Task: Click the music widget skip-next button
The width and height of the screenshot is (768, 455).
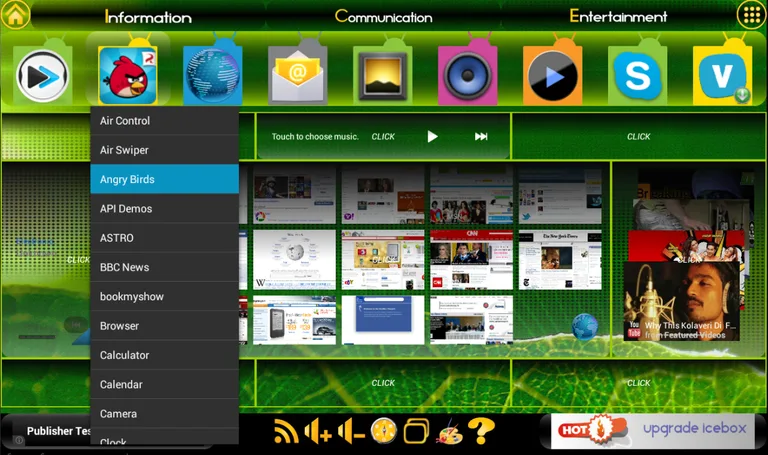Action: click(481, 137)
